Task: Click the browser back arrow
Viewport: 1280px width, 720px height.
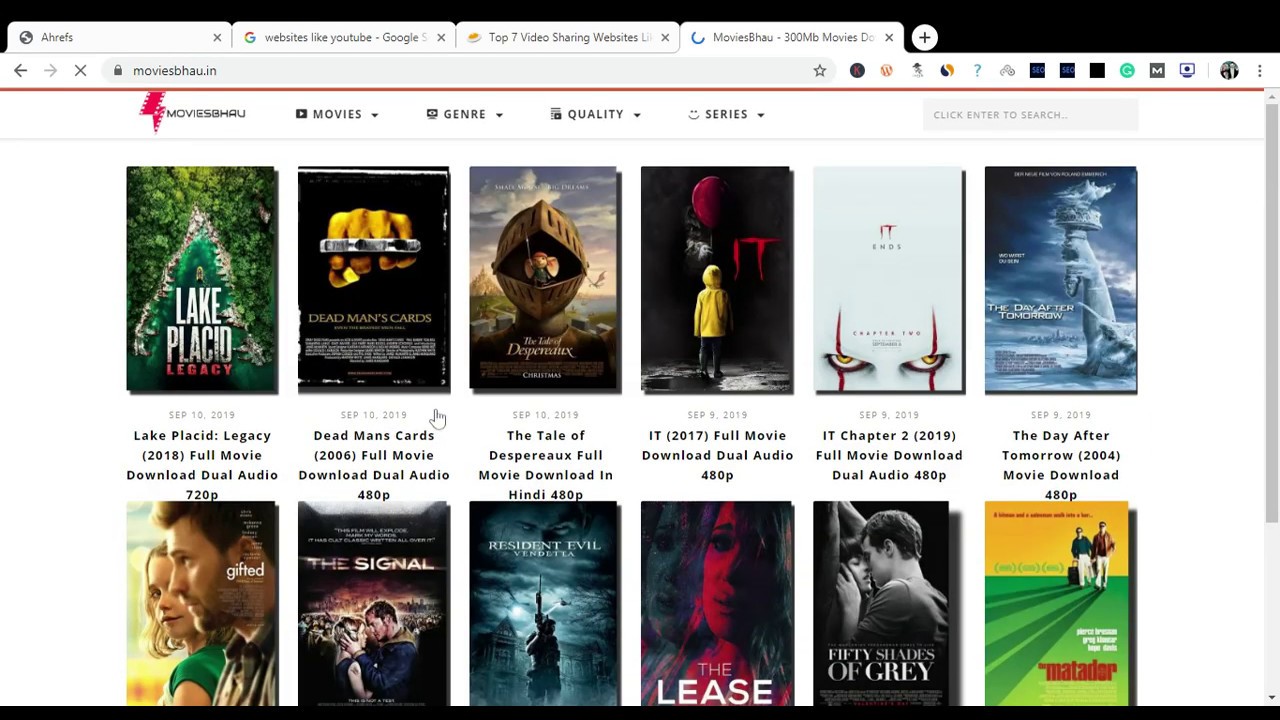Action: click(x=21, y=70)
